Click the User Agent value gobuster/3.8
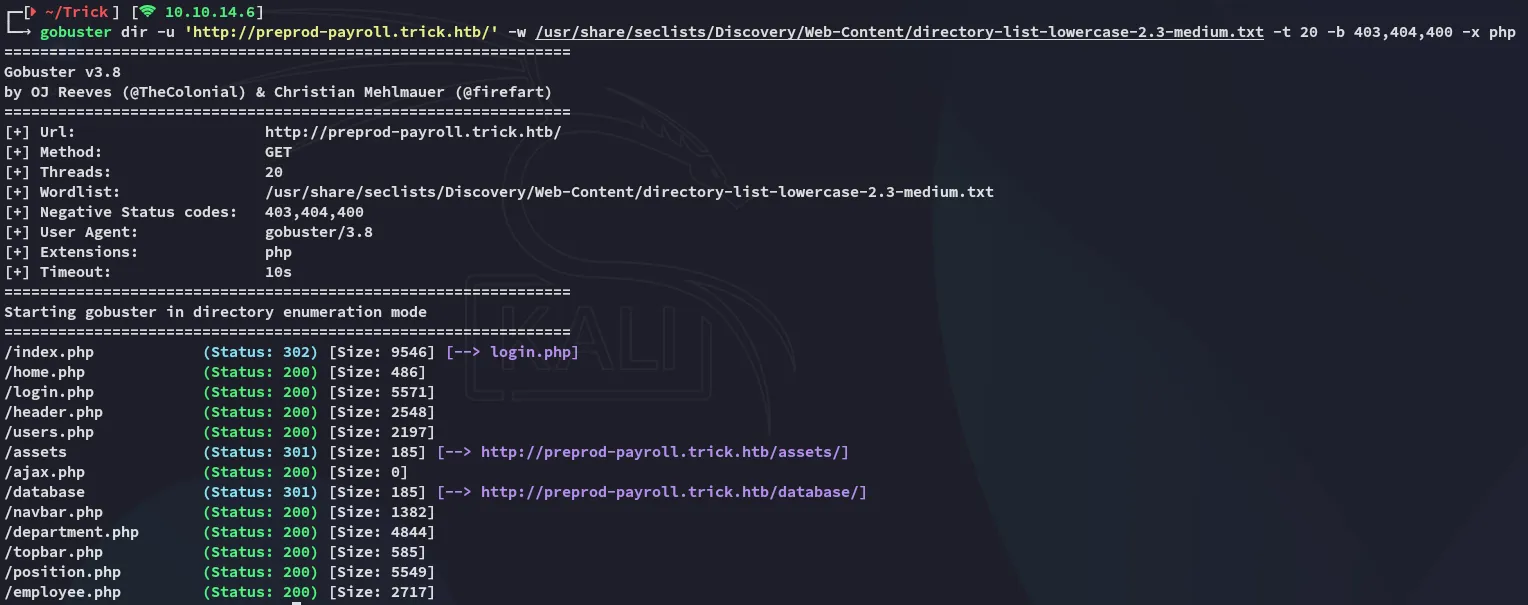The height and width of the screenshot is (605, 1528). pyautogui.click(x=318, y=232)
